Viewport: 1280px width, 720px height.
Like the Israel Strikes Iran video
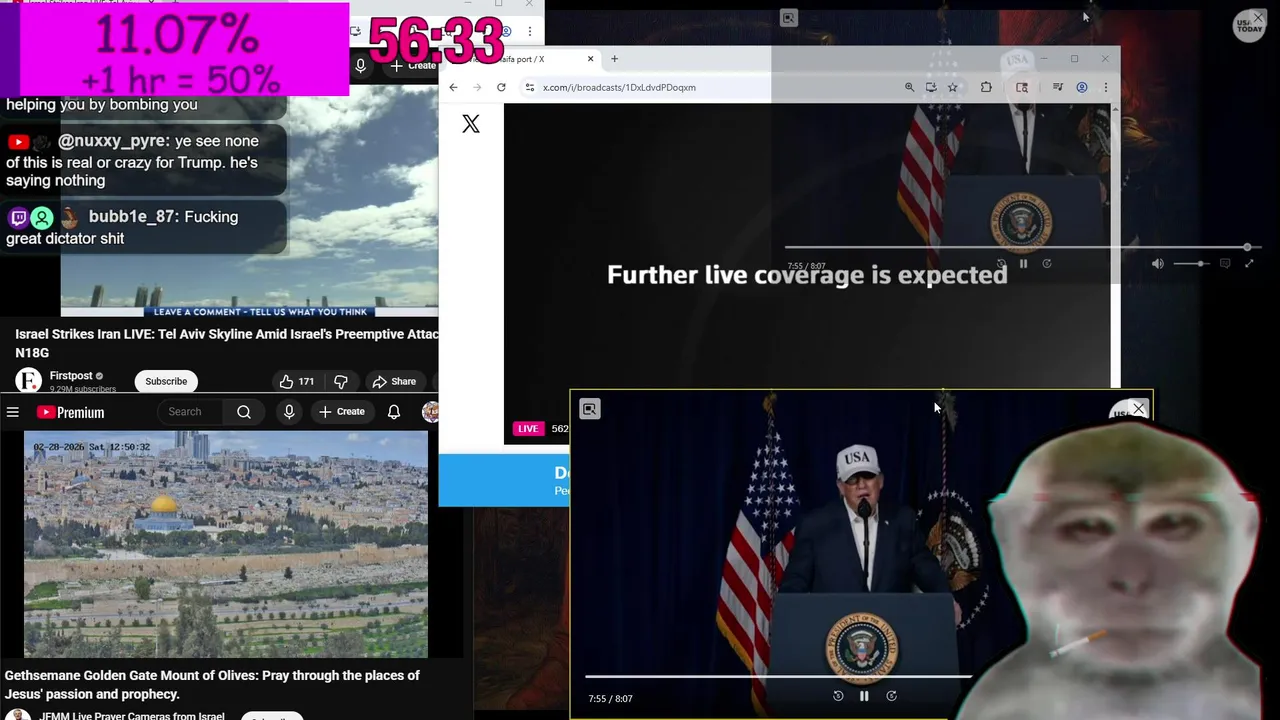(297, 381)
